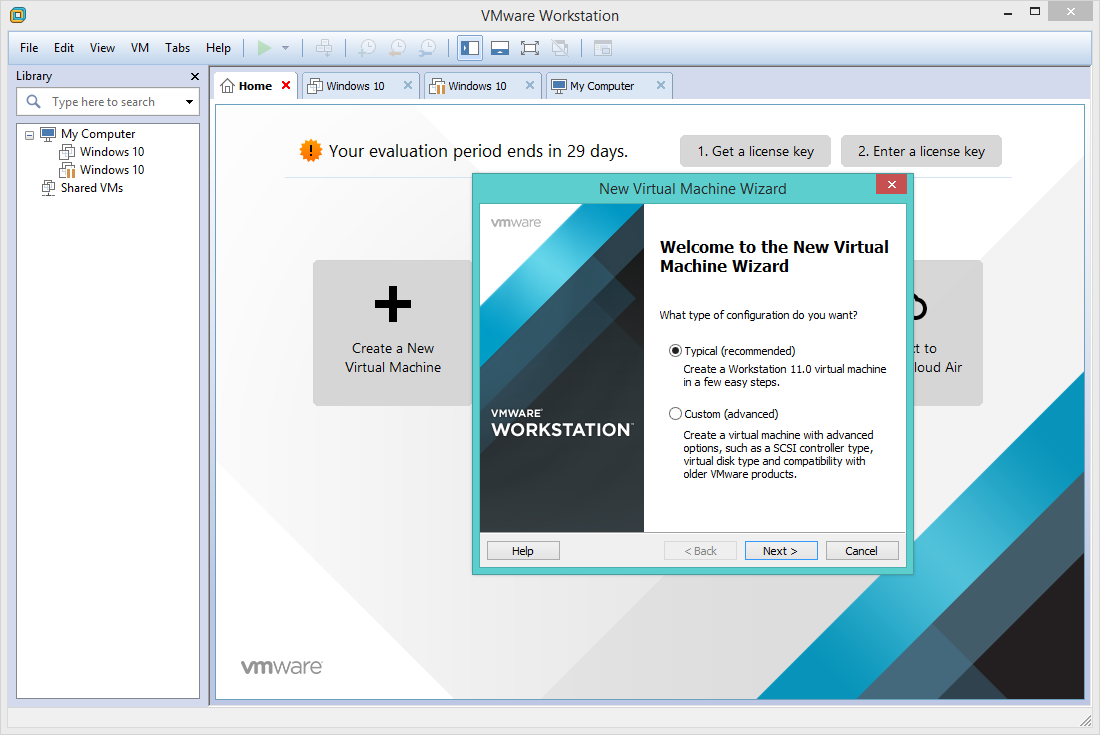1100x735 pixels.
Task: Click the orange evaluation warning icon
Action: pos(310,150)
